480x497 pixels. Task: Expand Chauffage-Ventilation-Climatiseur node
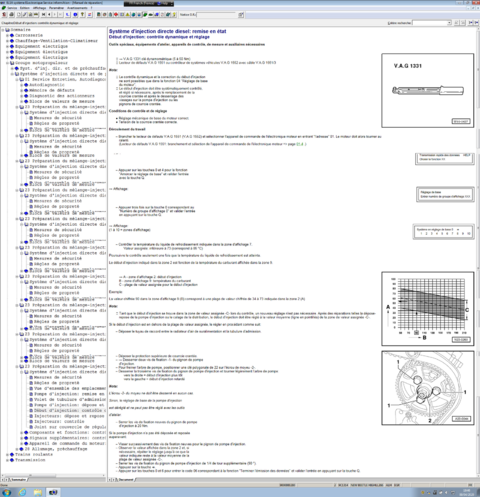(7, 41)
